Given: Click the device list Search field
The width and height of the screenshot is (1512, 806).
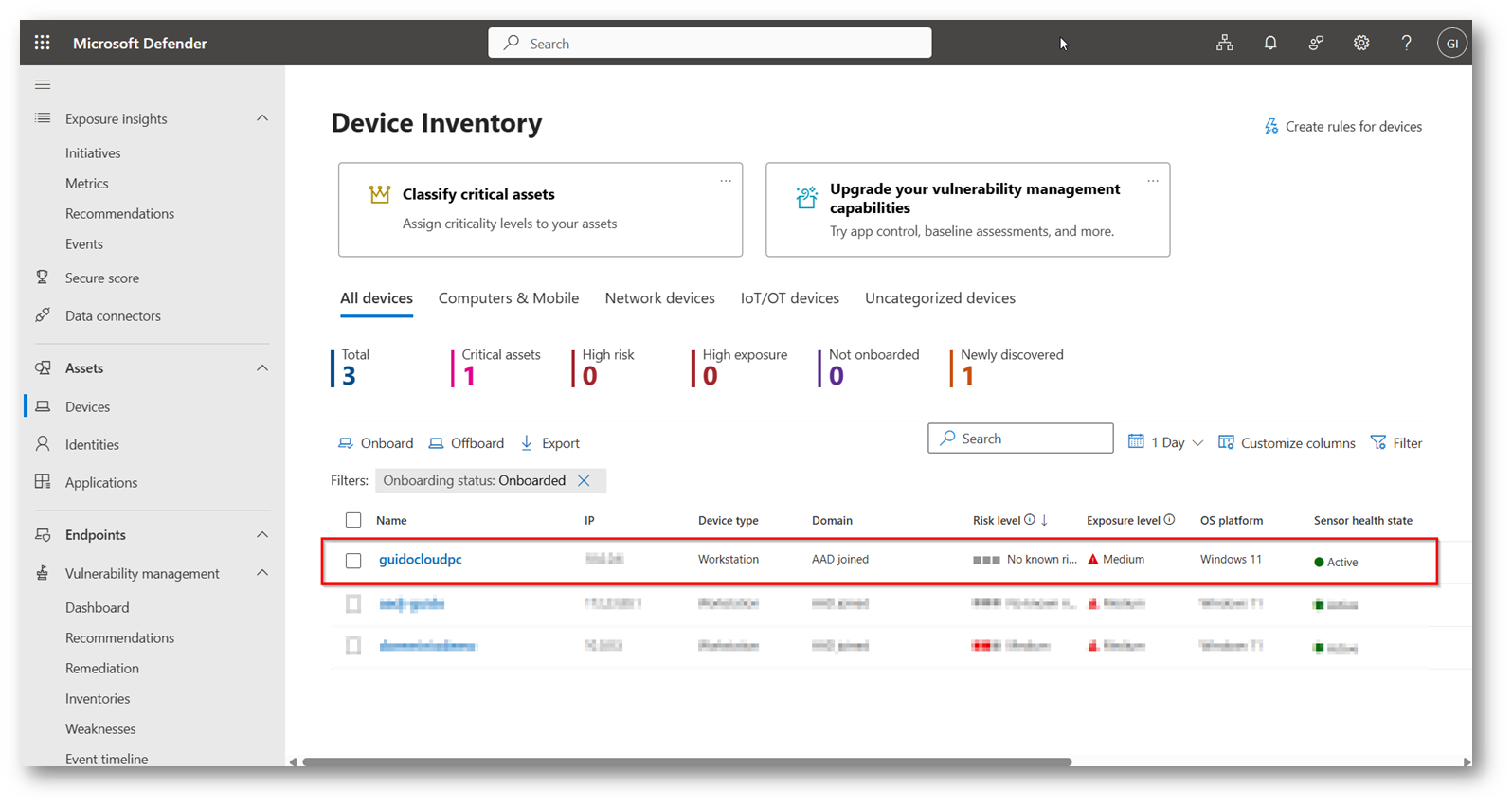Looking at the screenshot, I should click(x=1020, y=439).
